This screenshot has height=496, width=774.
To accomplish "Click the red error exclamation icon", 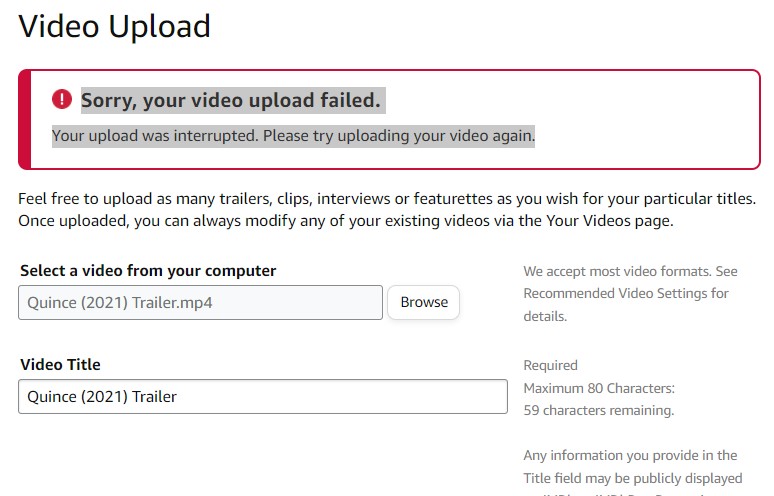I will (62, 99).
